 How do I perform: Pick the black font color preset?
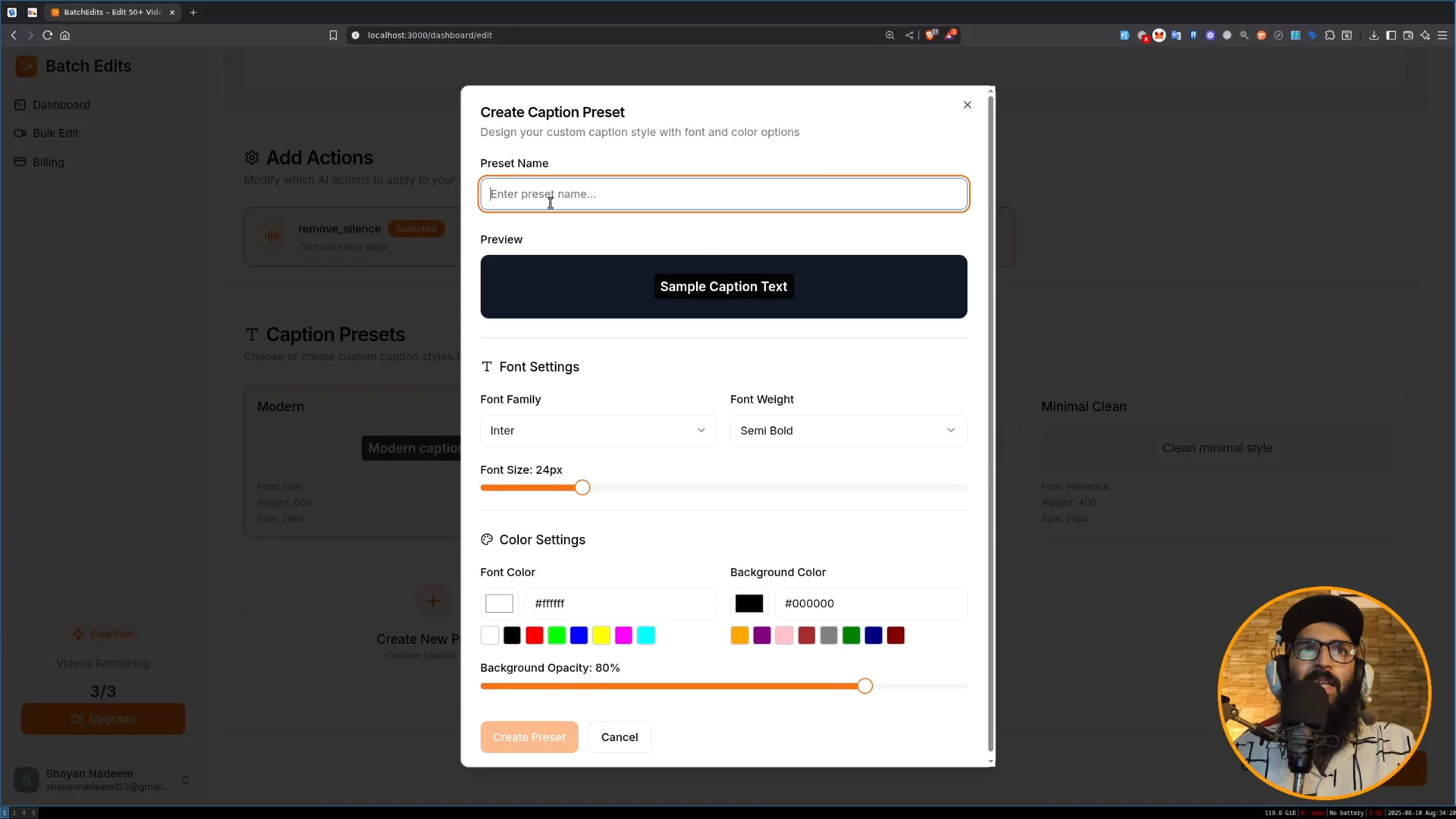point(512,635)
